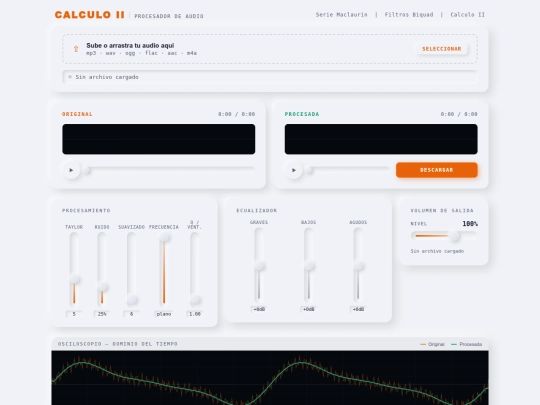The height and width of the screenshot is (405, 540).
Task: Click the original track seek bar
Action: tap(170, 169)
